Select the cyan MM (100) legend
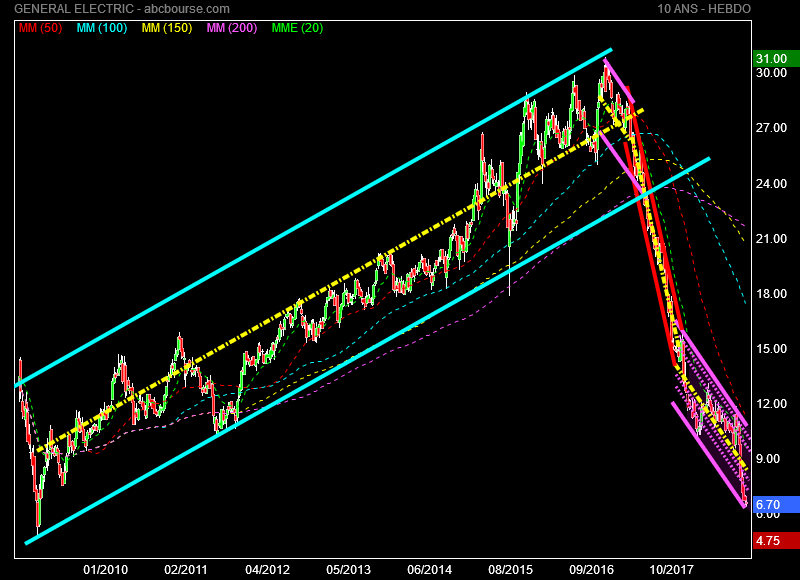 pos(102,28)
